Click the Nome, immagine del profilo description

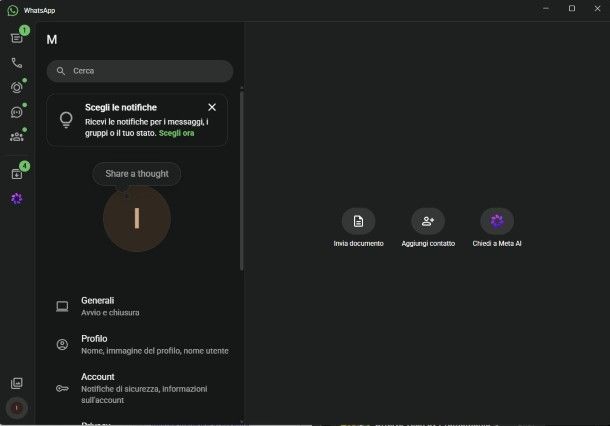pos(155,351)
